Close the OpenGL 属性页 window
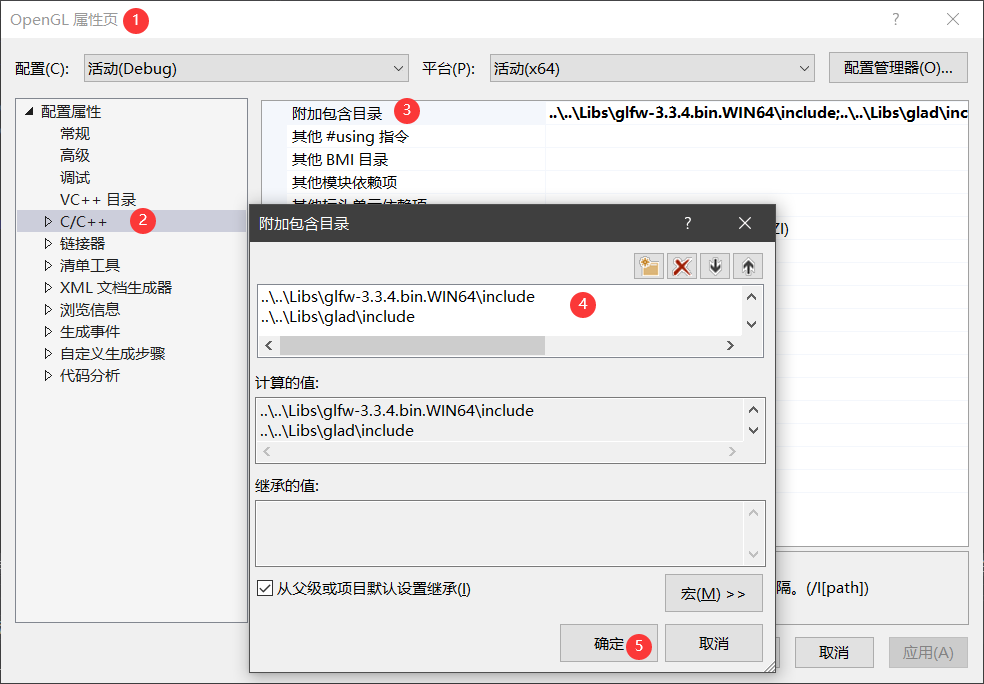The height and width of the screenshot is (684, 984). pyautogui.click(x=953, y=19)
